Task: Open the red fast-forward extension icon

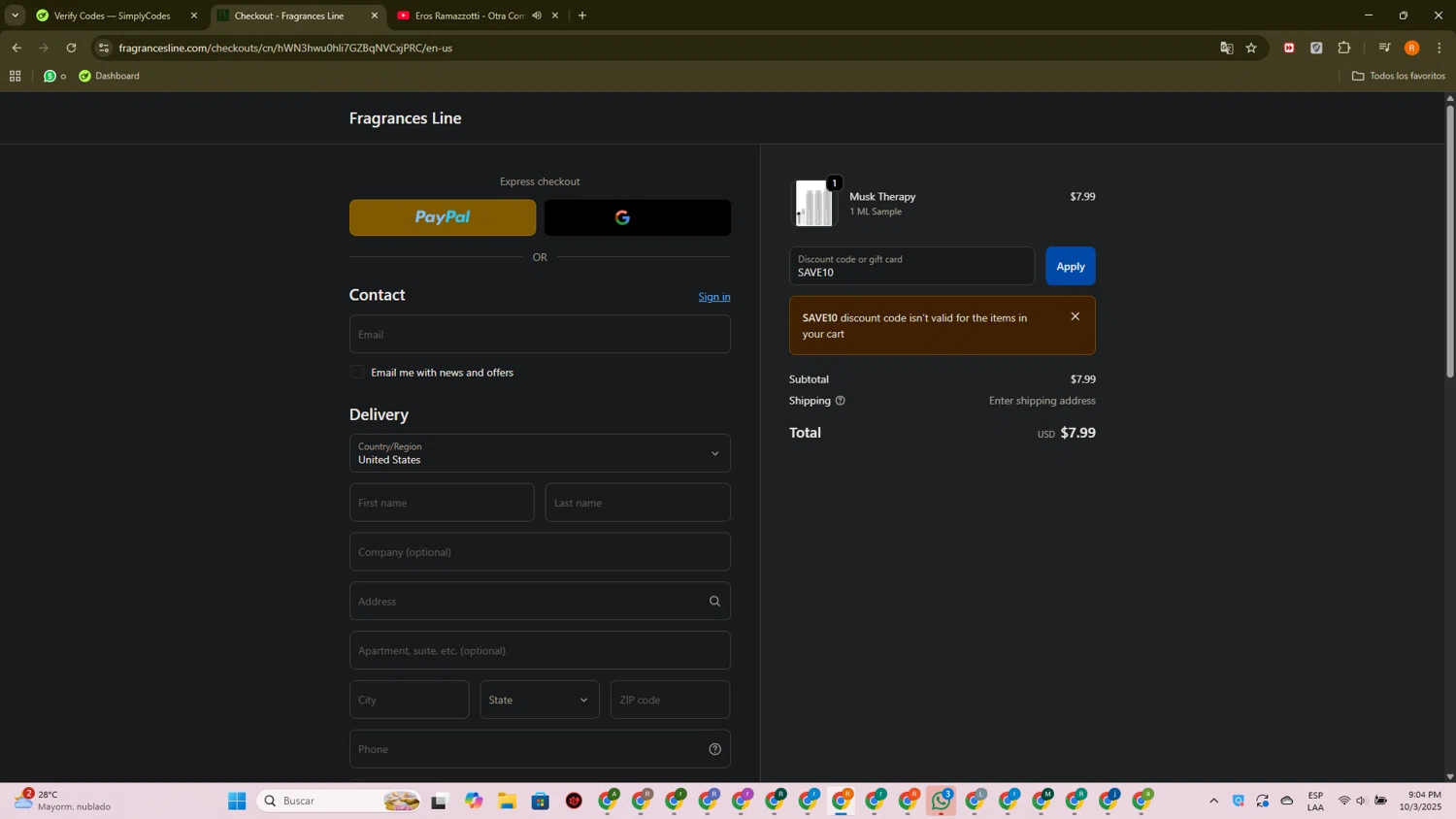Action: (1289, 48)
